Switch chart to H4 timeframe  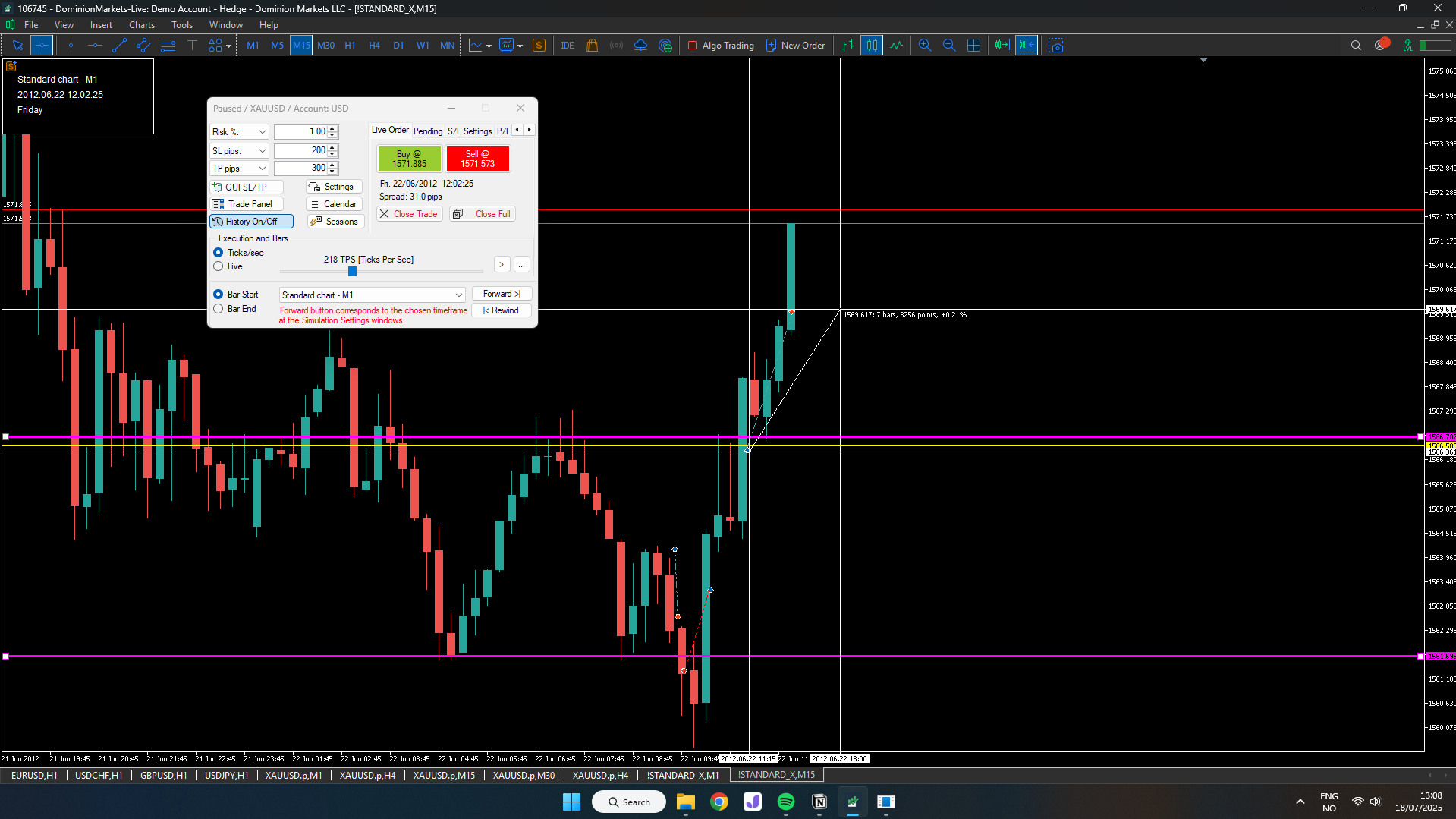pos(374,46)
